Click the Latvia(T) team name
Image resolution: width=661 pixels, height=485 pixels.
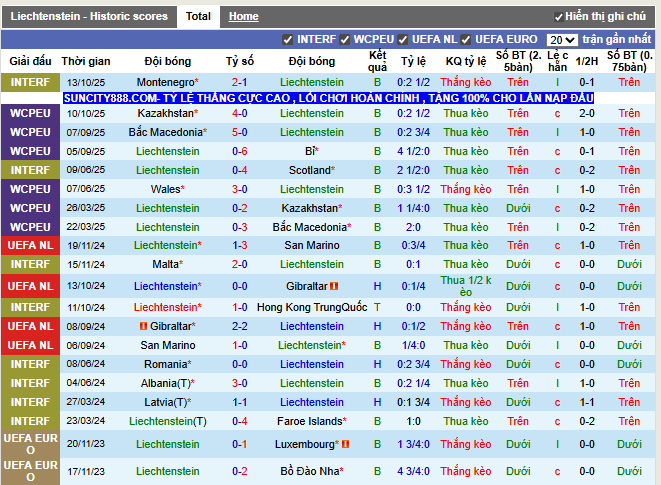pos(166,402)
